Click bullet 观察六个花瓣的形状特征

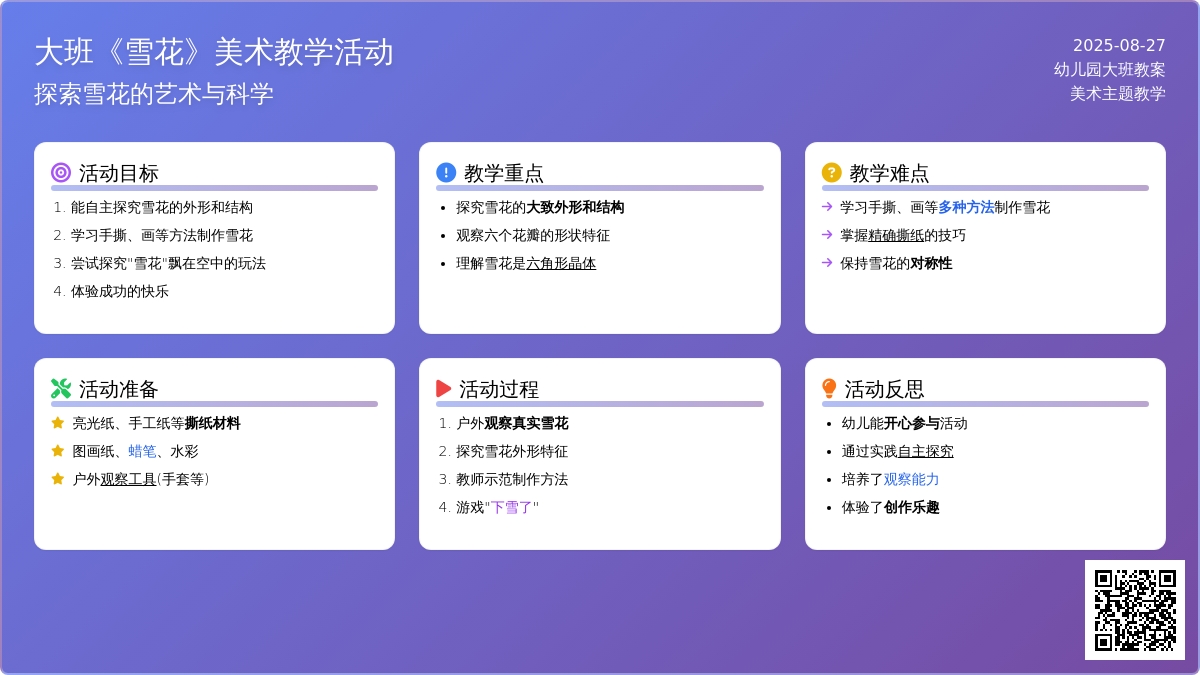click(x=533, y=235)
